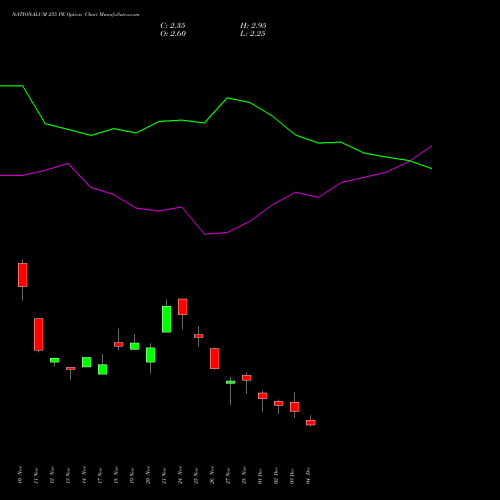Image resolution: width=500 pixels, height=500 pixels.
Task: Click the 18 Nov date label
Action: [116, 475]
